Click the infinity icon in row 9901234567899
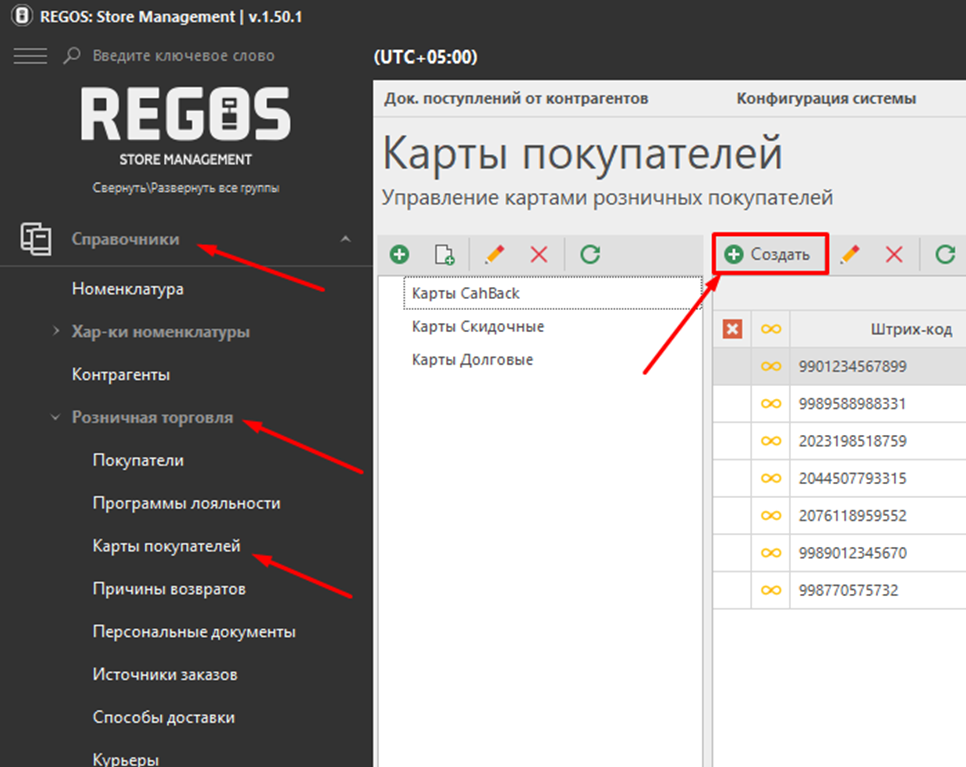The width and height of the screenshot is (966, 767). coord(771,367)
